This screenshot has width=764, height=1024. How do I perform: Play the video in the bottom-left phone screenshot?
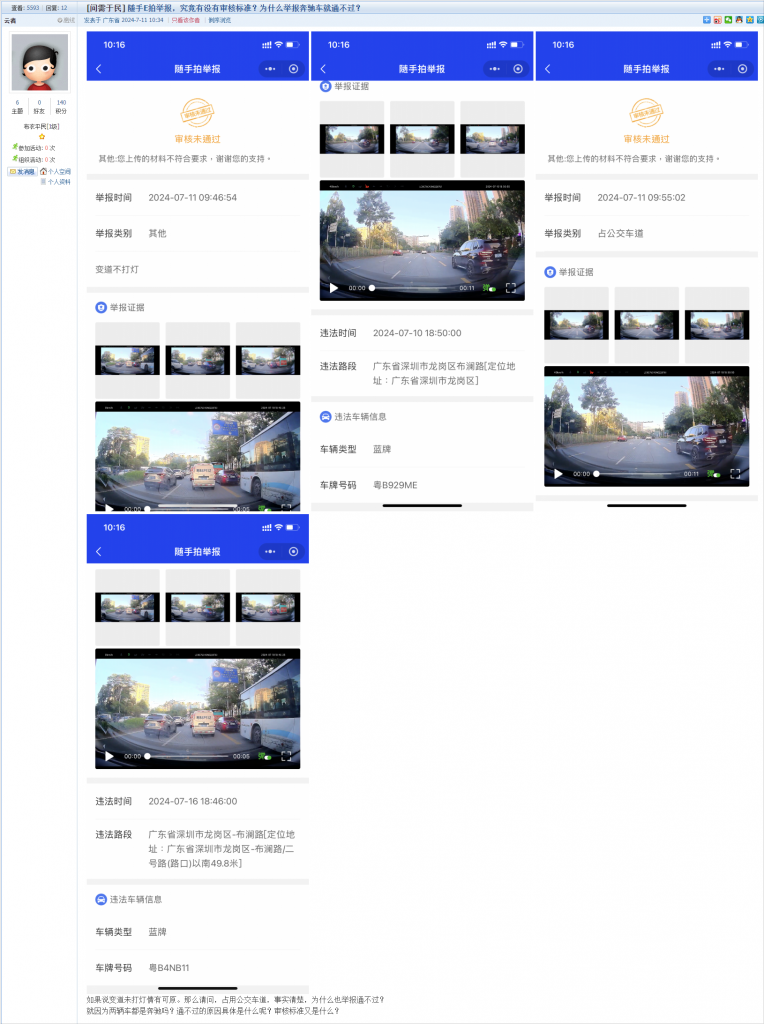pos(110,756)
